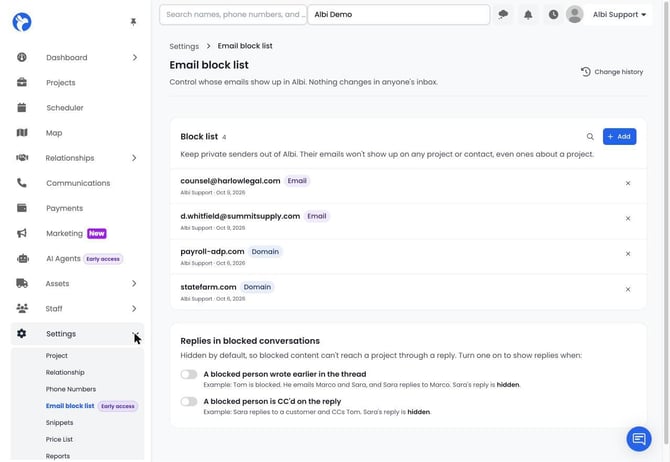Open Reports settings
The height and width of the screenshot is (462, 670).
pyautogui.click(x=58, y=456)
